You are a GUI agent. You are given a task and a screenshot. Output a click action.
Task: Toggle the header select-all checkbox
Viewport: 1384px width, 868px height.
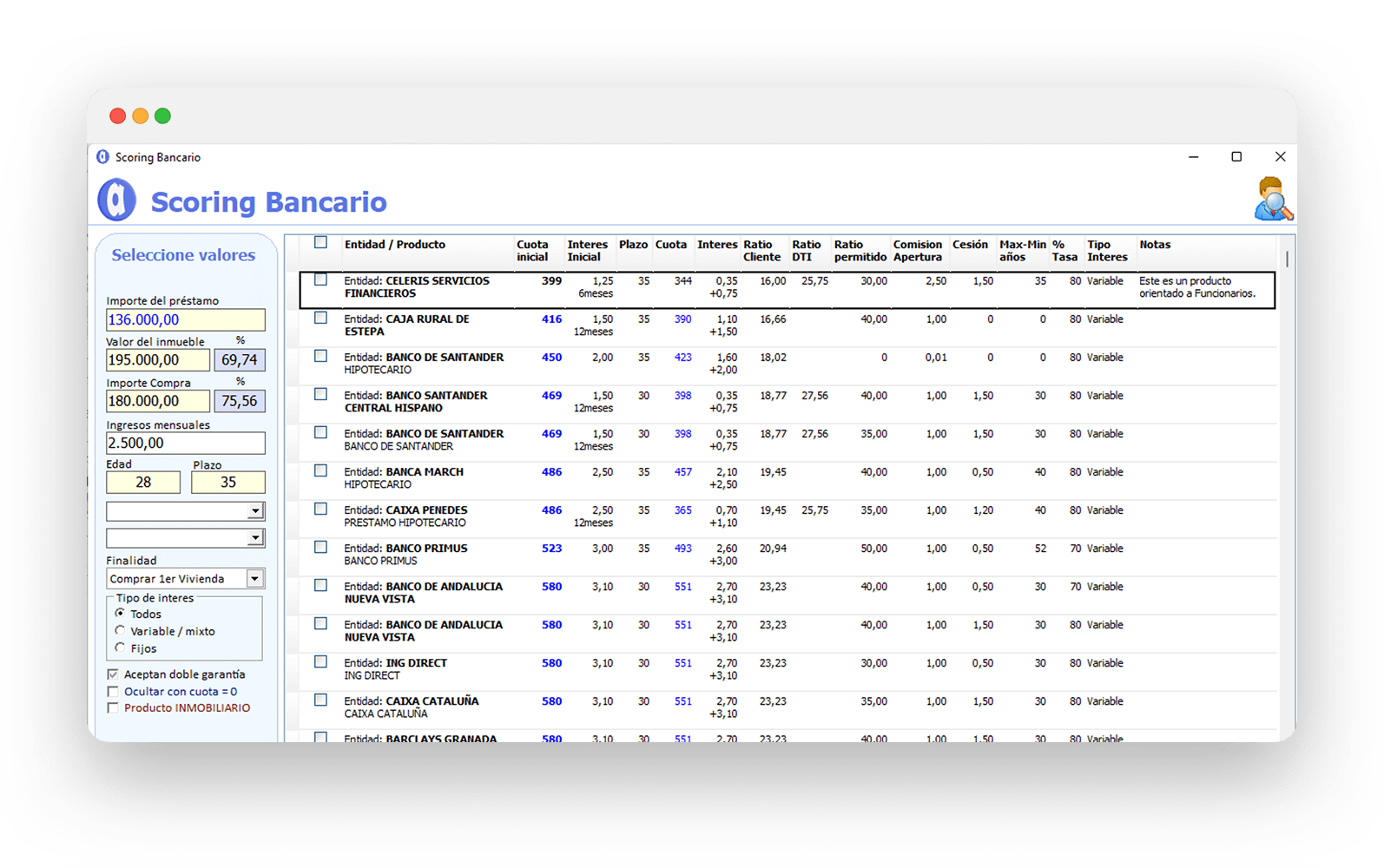320,243
